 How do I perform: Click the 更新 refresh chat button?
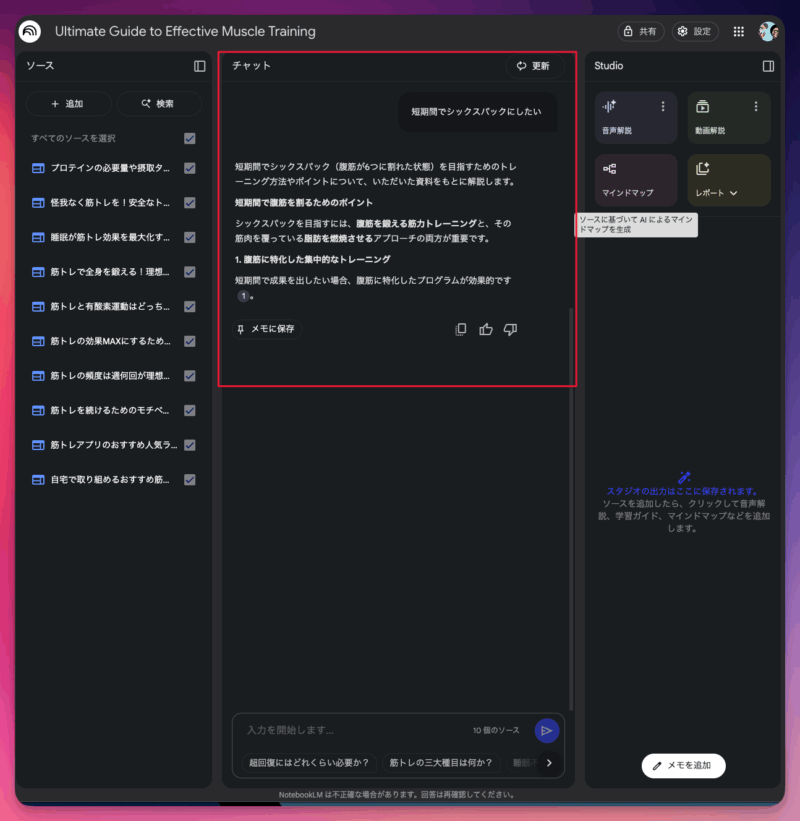535,66
